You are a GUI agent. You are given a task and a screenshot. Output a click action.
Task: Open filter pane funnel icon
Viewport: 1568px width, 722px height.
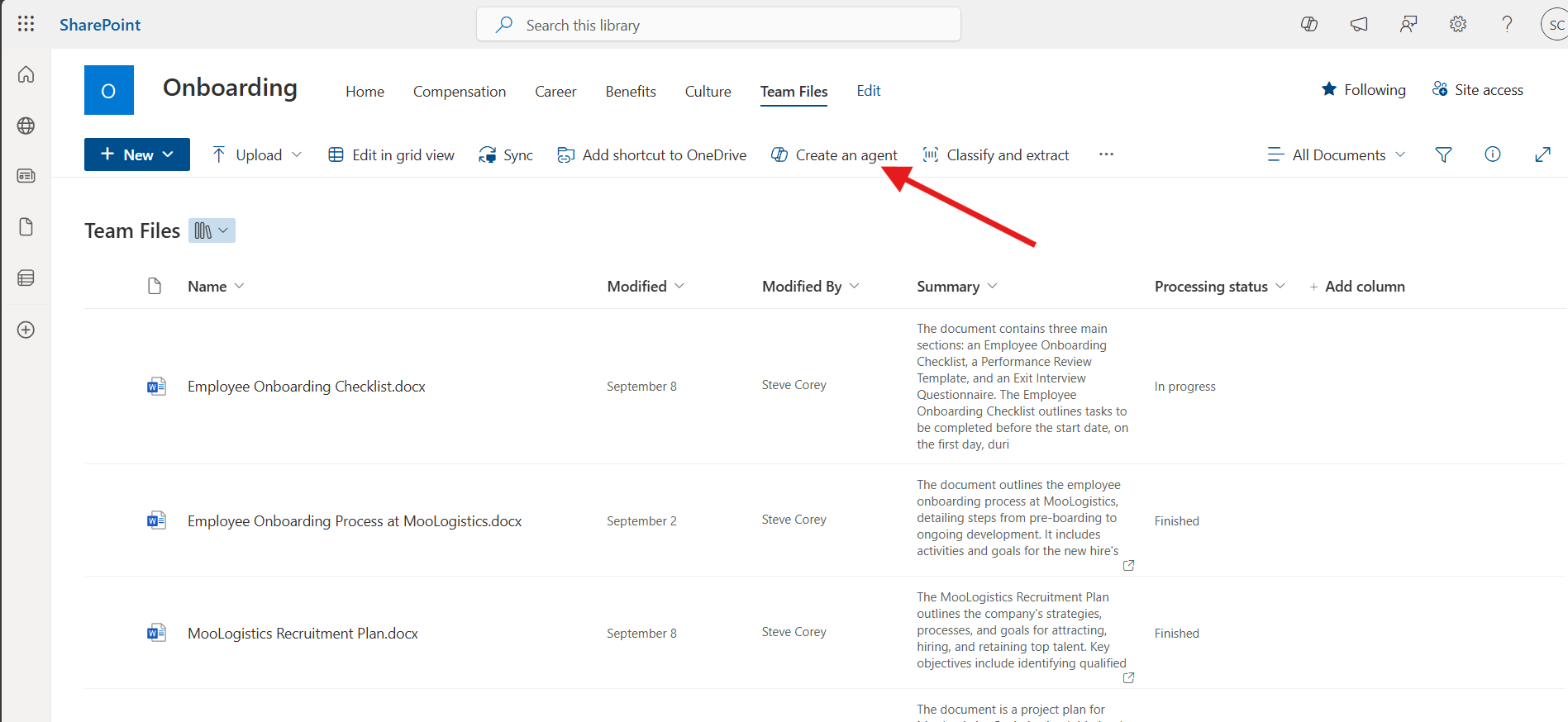click(x=1443, y=154)
